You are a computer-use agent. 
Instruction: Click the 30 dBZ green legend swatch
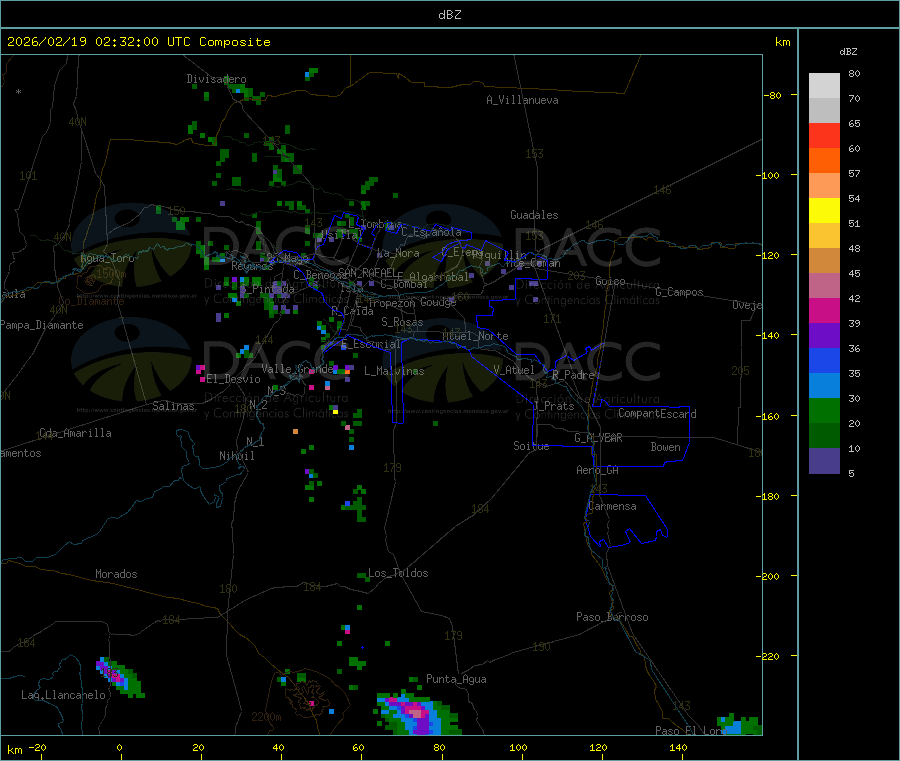824,410
